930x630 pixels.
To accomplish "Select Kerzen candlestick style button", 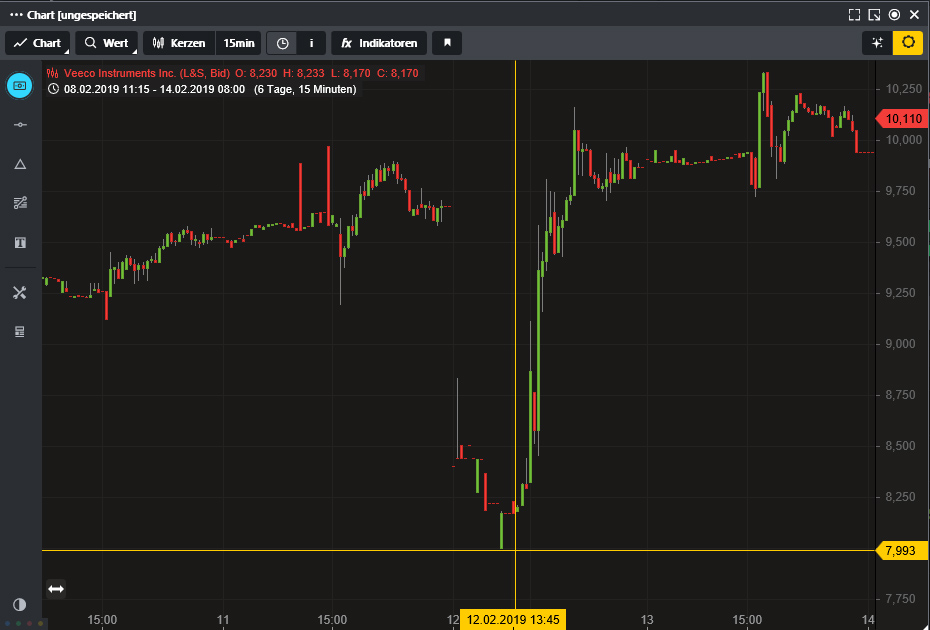I will pos(179,43).
